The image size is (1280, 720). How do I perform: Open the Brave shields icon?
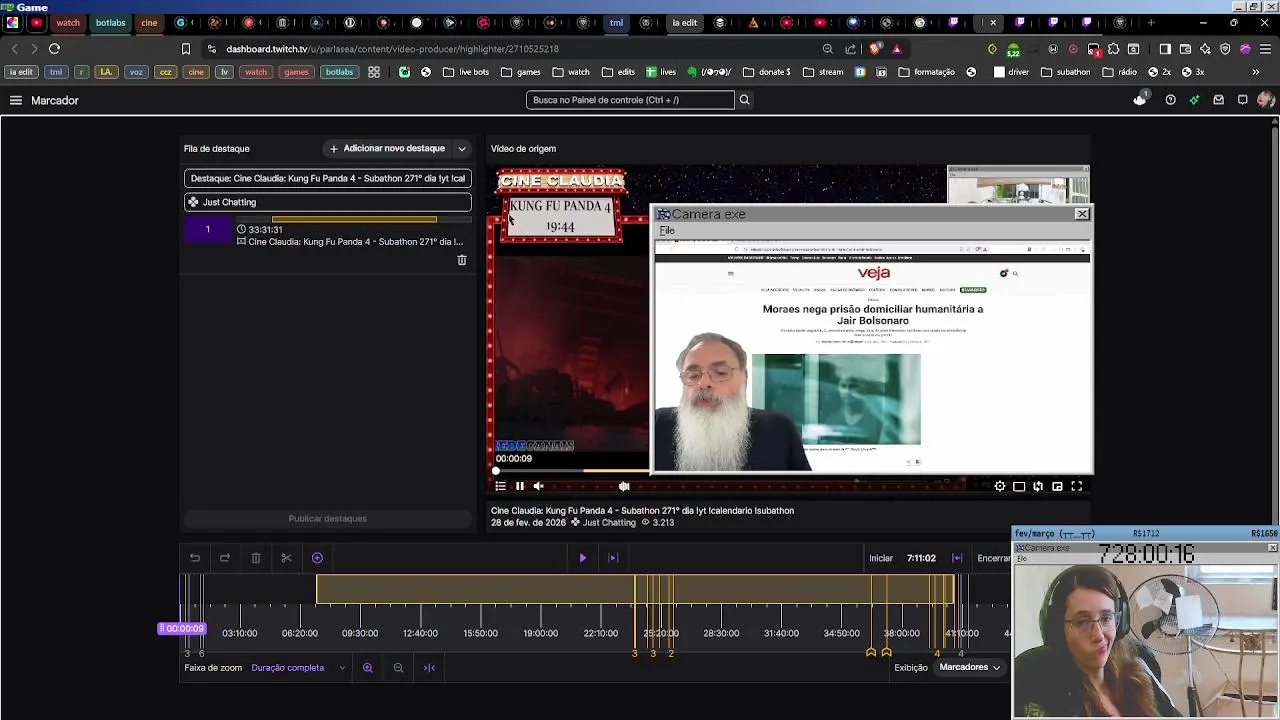(876, 48)
